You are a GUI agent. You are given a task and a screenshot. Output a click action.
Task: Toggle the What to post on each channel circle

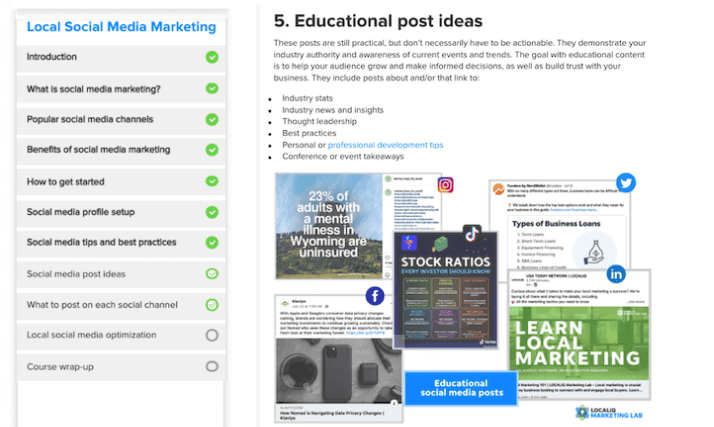[212, 305]
